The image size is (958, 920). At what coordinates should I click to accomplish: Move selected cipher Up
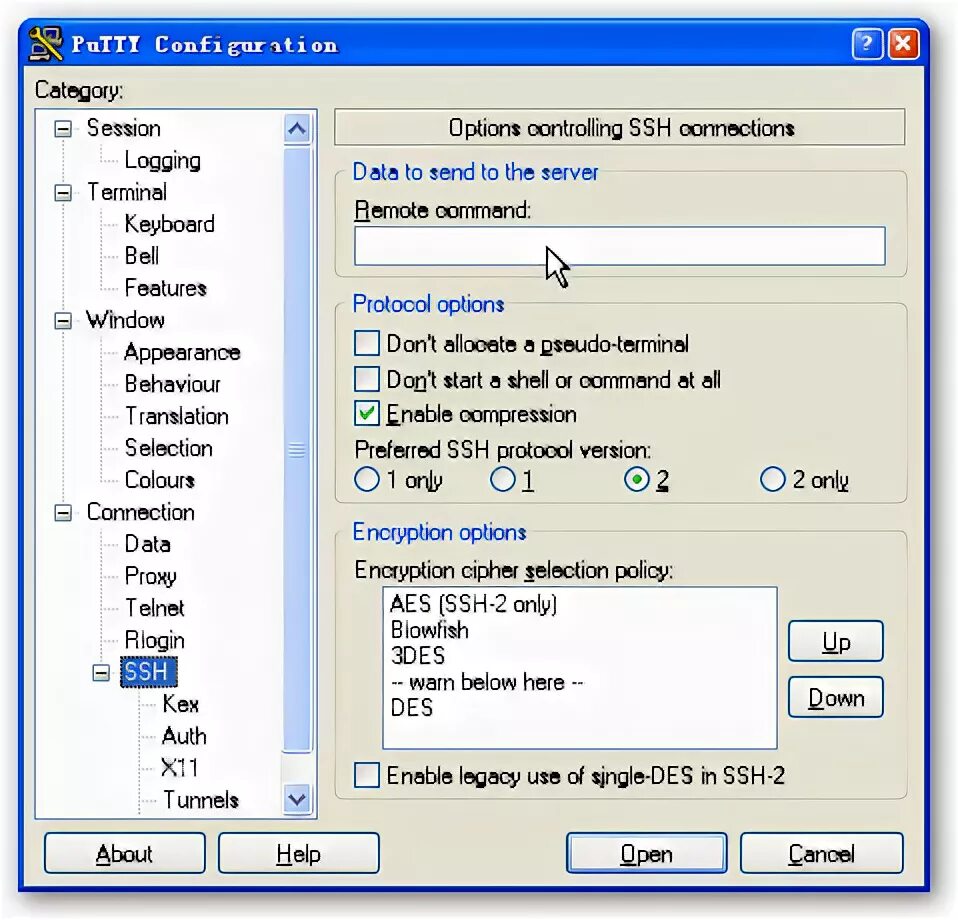(x=836, y=641)
